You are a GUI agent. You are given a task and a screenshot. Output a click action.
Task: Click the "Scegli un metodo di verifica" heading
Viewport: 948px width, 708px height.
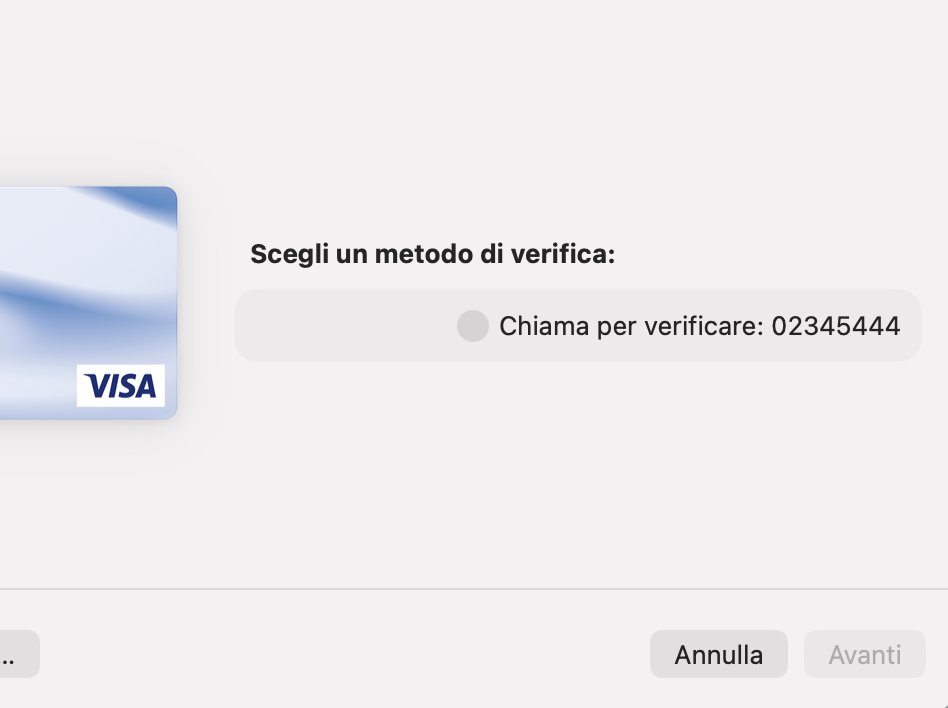pos(432,254)
